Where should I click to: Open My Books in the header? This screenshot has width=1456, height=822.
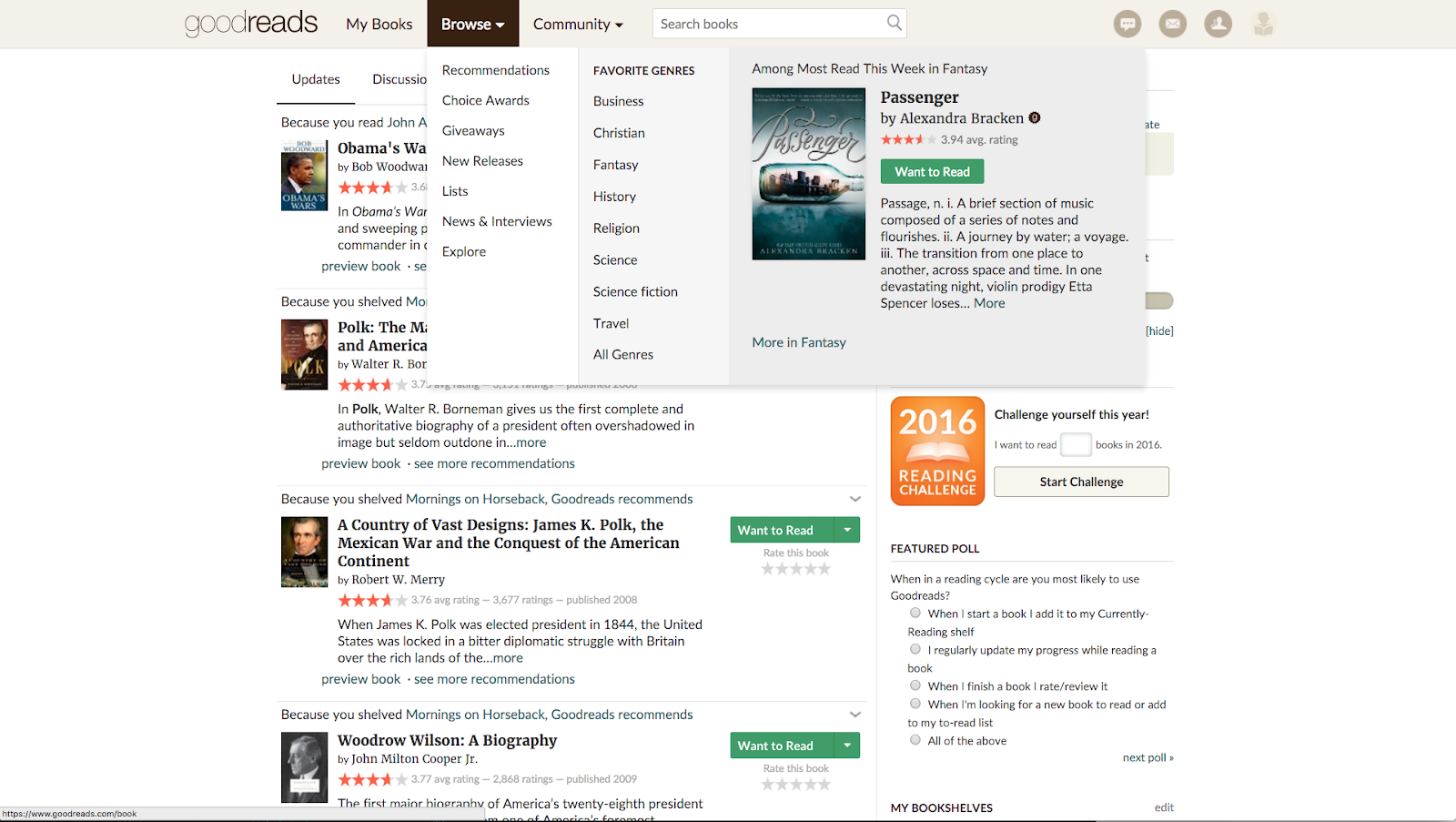click(x=379, y=24)
